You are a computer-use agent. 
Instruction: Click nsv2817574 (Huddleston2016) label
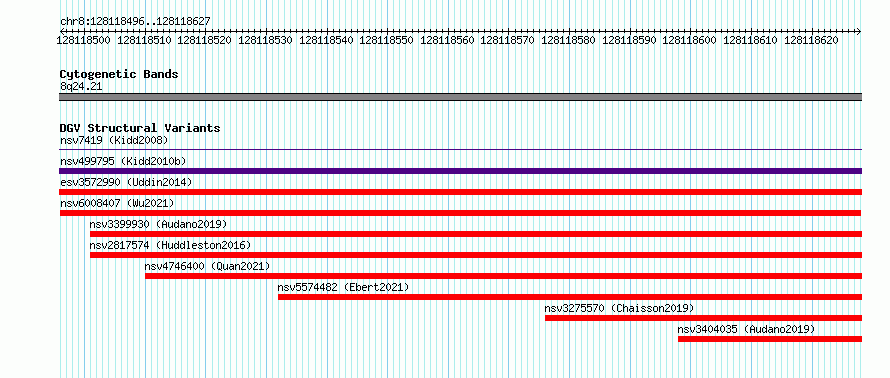pos(170,245)
